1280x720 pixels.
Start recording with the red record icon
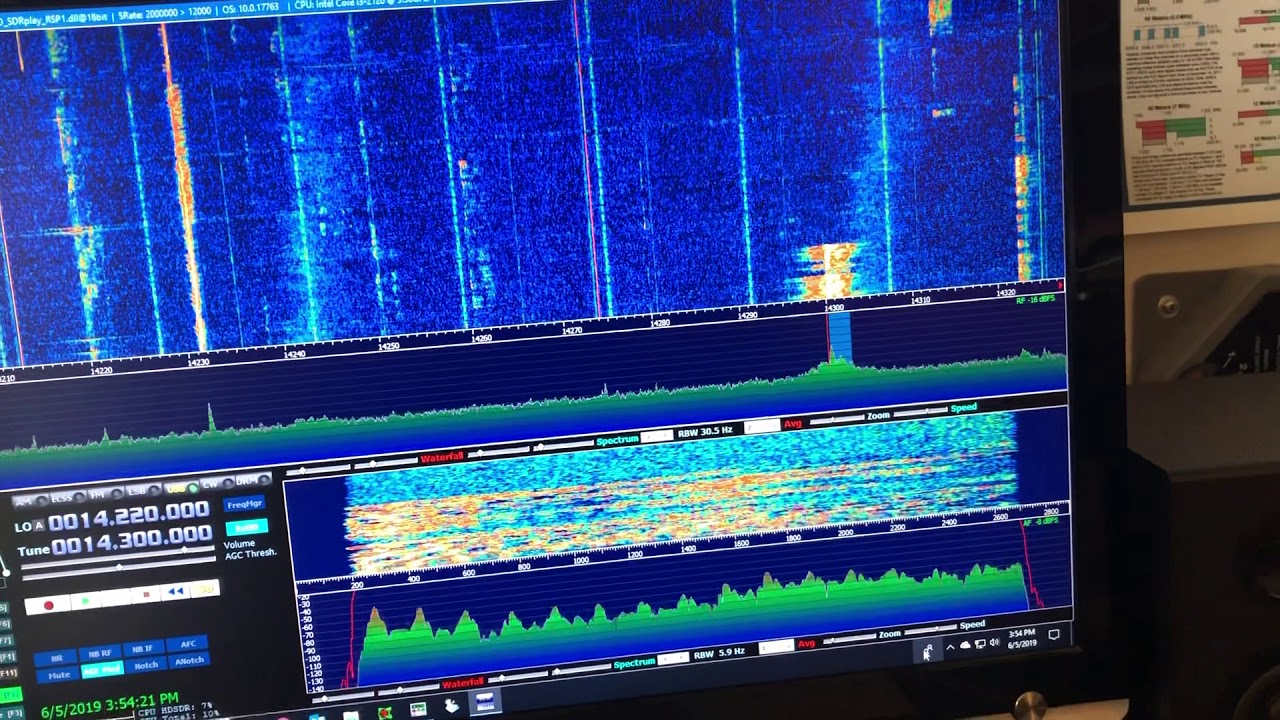click(x=48, y=605)
